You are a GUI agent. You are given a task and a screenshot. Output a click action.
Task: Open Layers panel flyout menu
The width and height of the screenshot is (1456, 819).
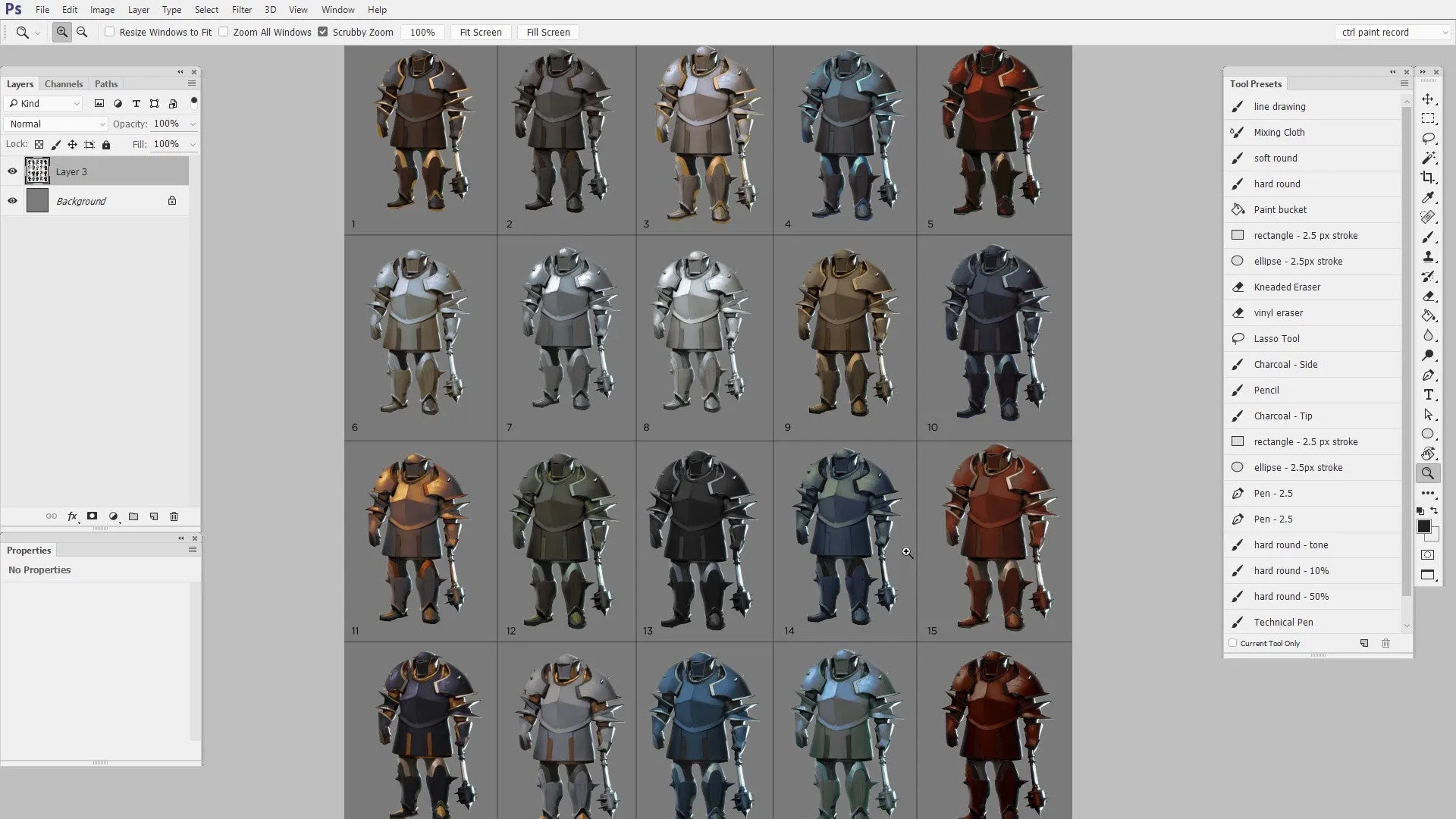pyautogui.click(x=192, y=83)
